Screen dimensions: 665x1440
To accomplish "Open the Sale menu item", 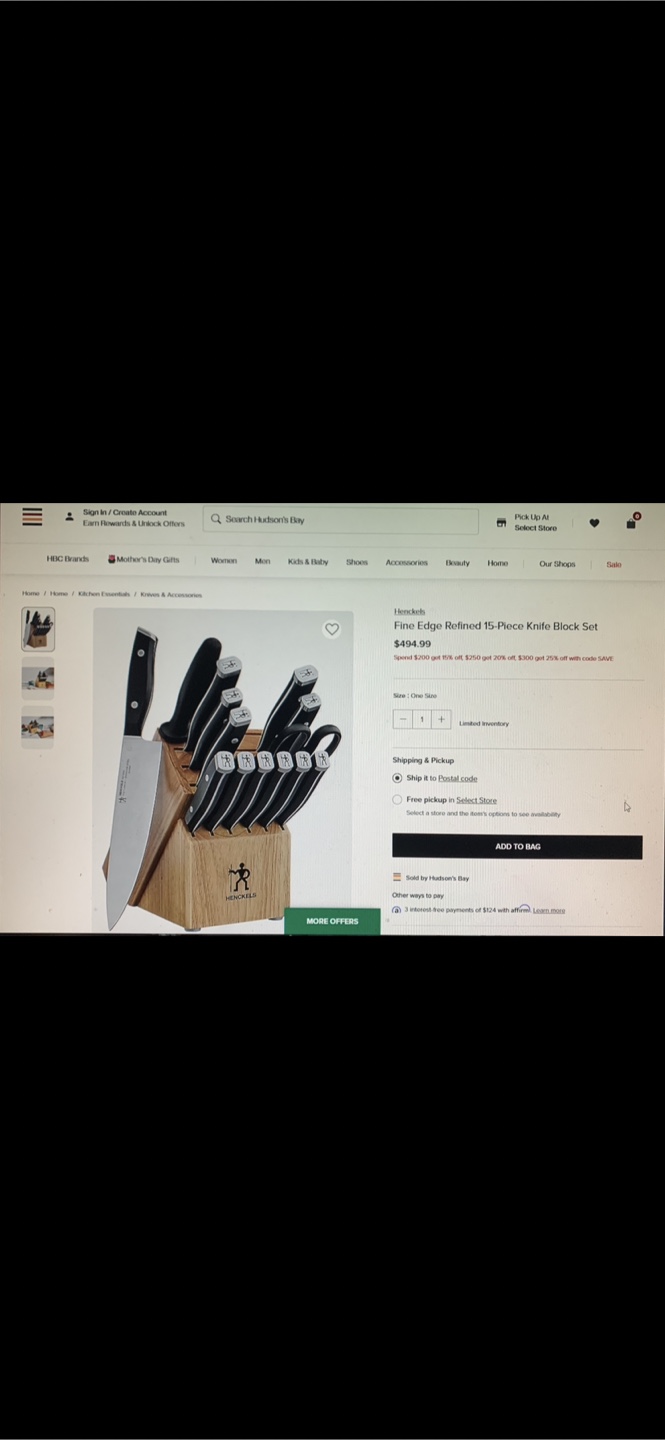I will (x=614, y=564).
